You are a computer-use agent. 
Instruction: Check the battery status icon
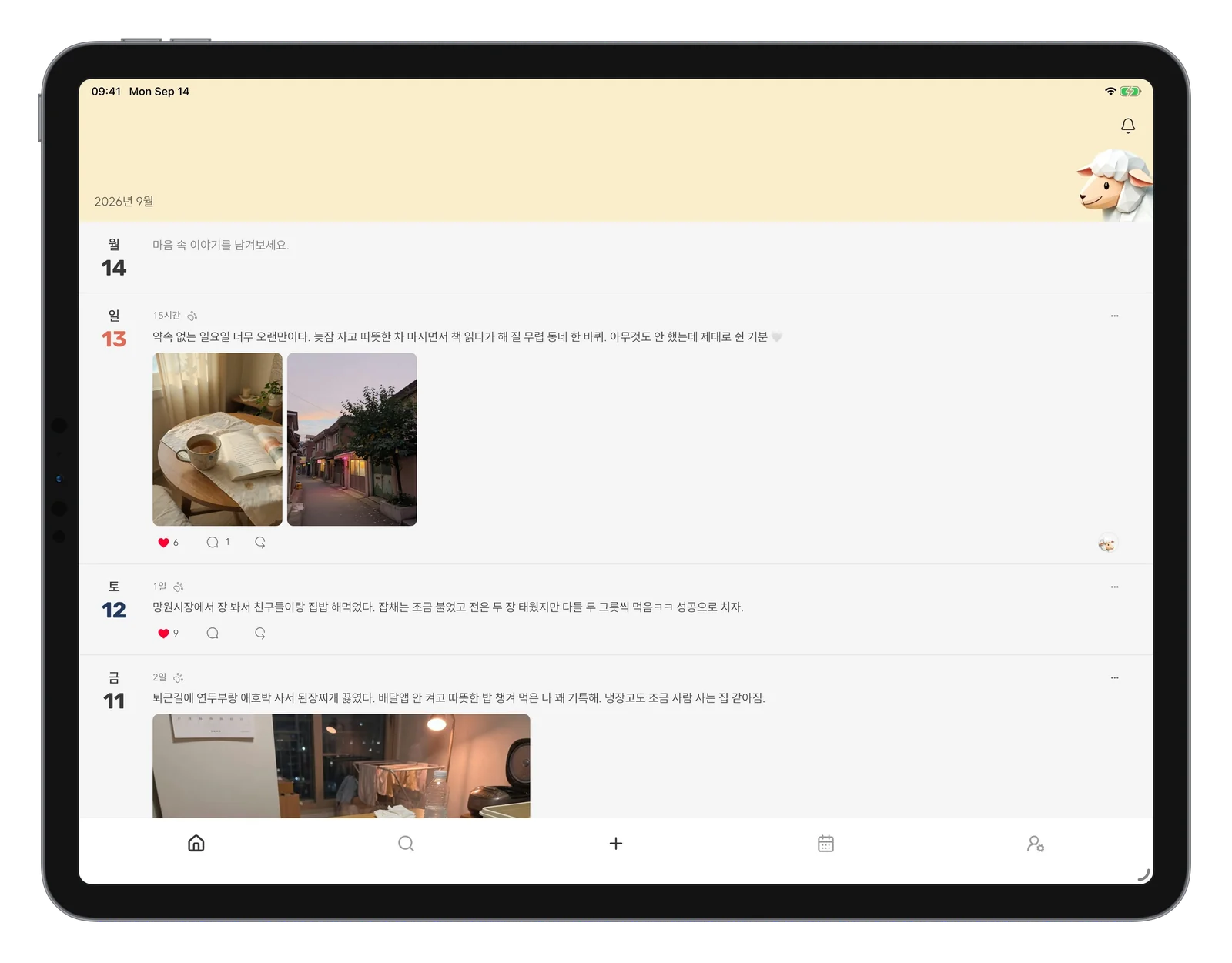[x=1130, y=92]
